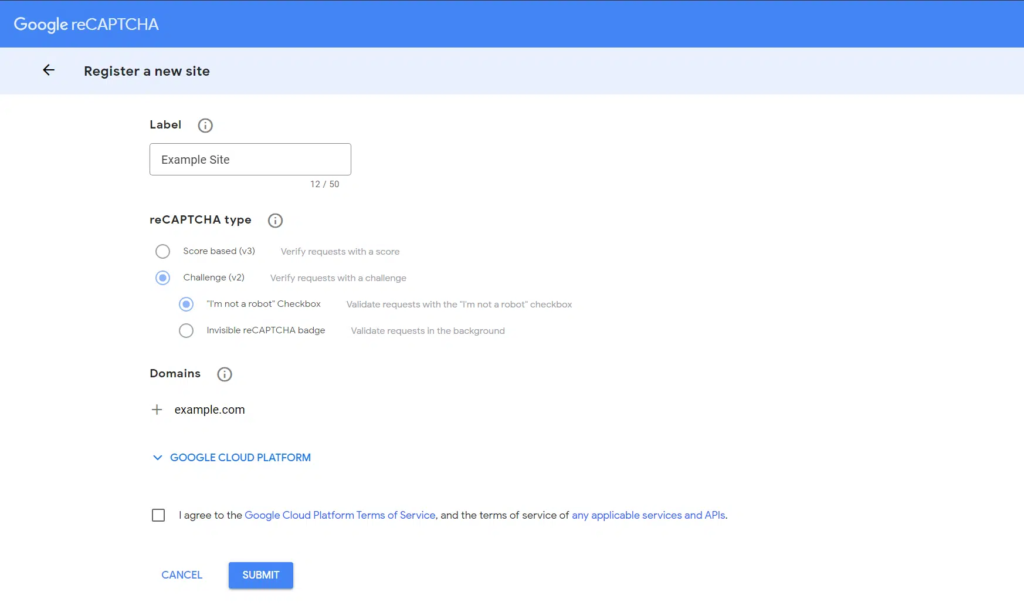Expand the Google Cloud Platform section
Image resolution: width=1024 pixels, height=612 pixels.
tap(240, 458)
